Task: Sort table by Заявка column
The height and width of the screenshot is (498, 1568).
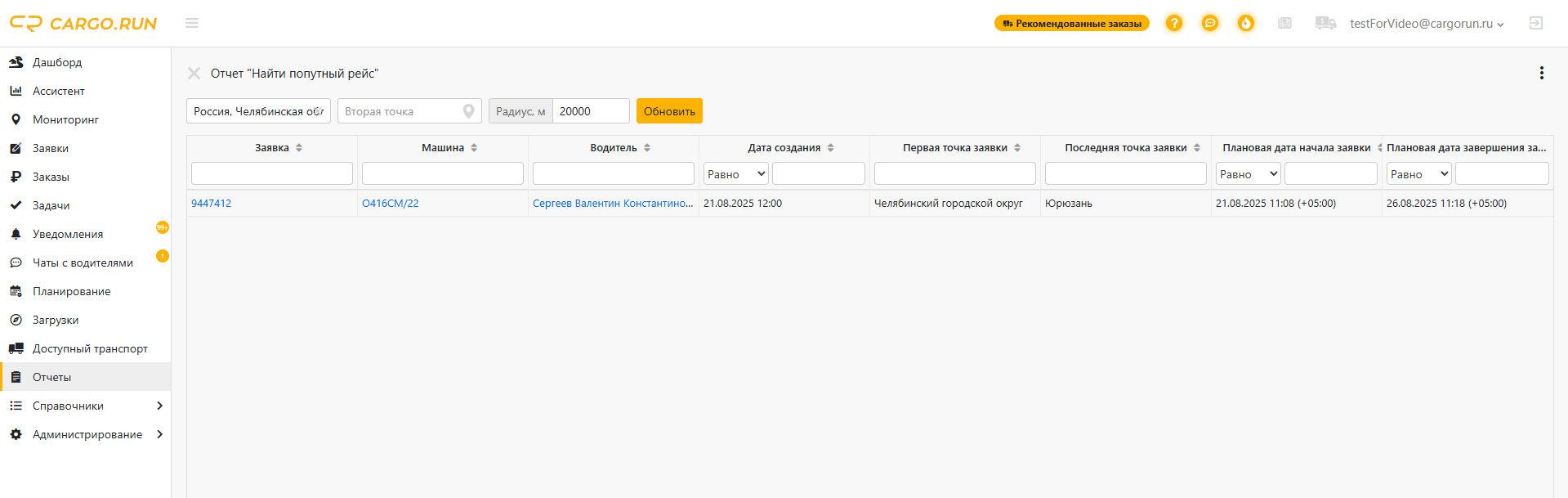Action: (299, 148)
